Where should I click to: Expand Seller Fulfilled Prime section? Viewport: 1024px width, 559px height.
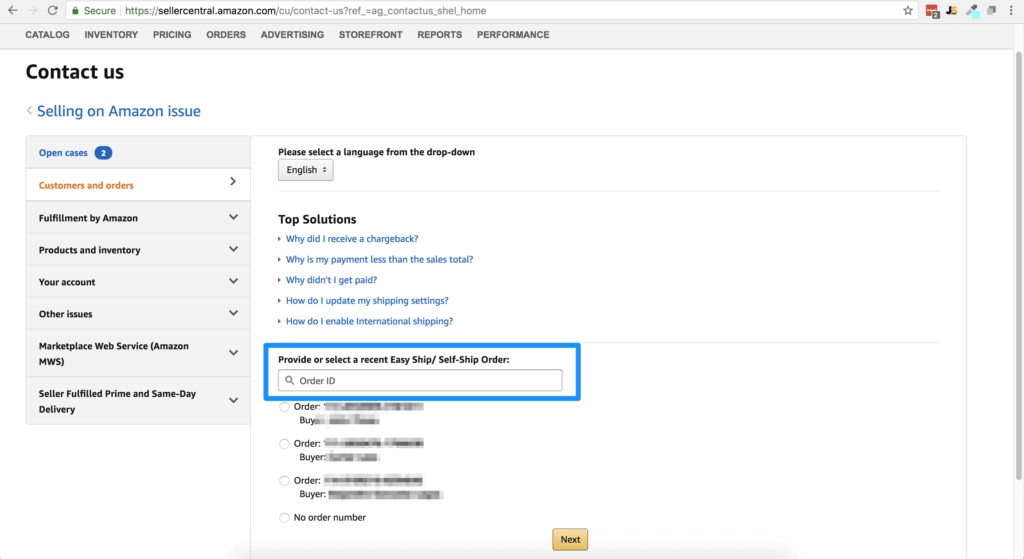click(138, 401)
